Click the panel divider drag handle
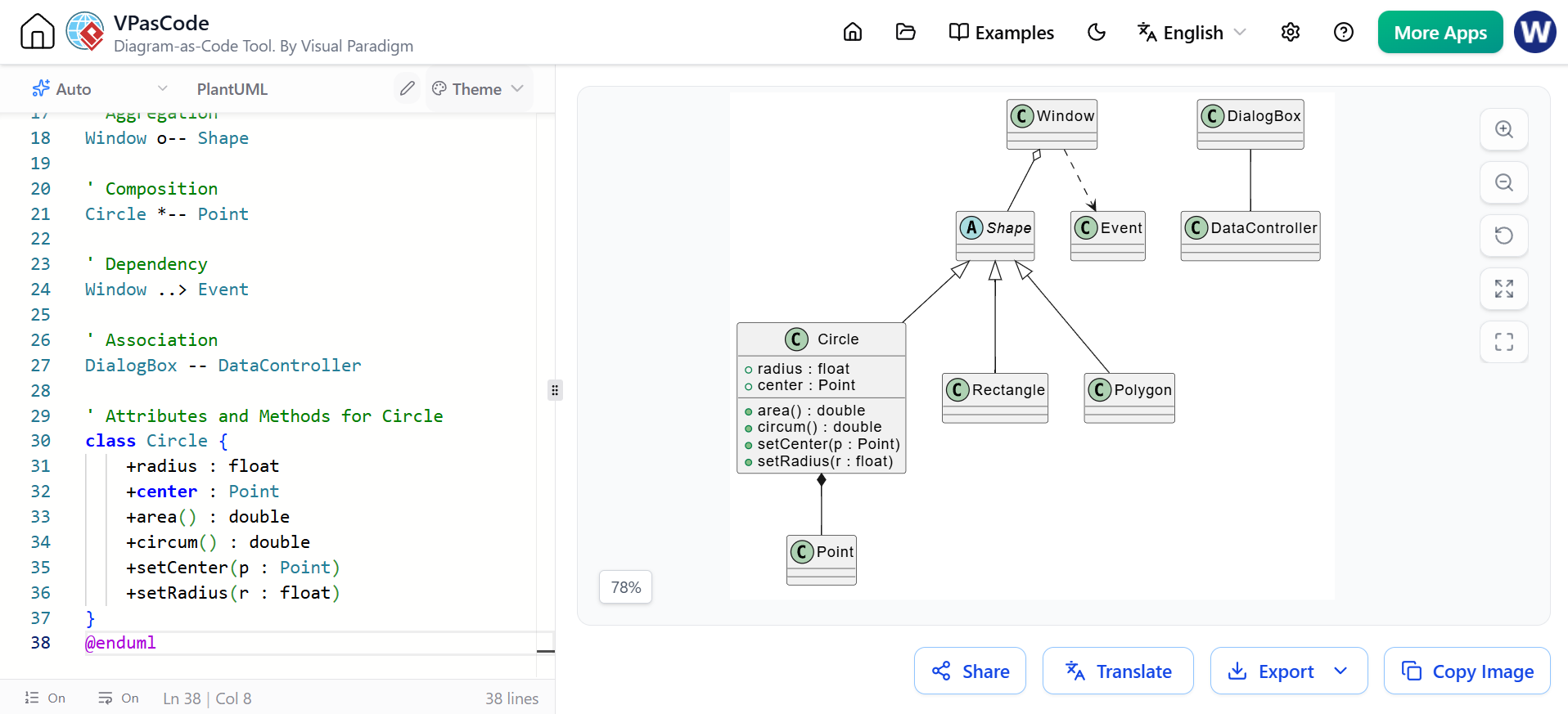This screenshot has height=714, width=1568. coord(555,390)
